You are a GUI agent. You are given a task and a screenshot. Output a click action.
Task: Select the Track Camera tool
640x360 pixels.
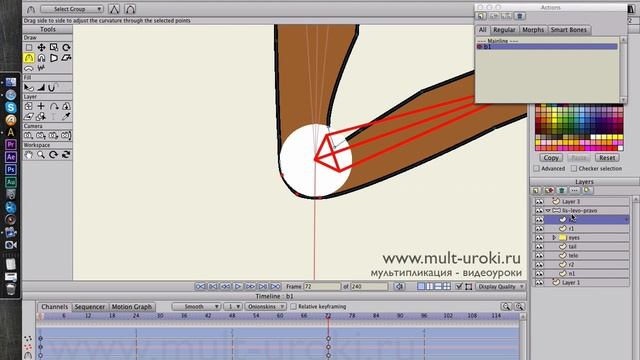click(29, 135)
